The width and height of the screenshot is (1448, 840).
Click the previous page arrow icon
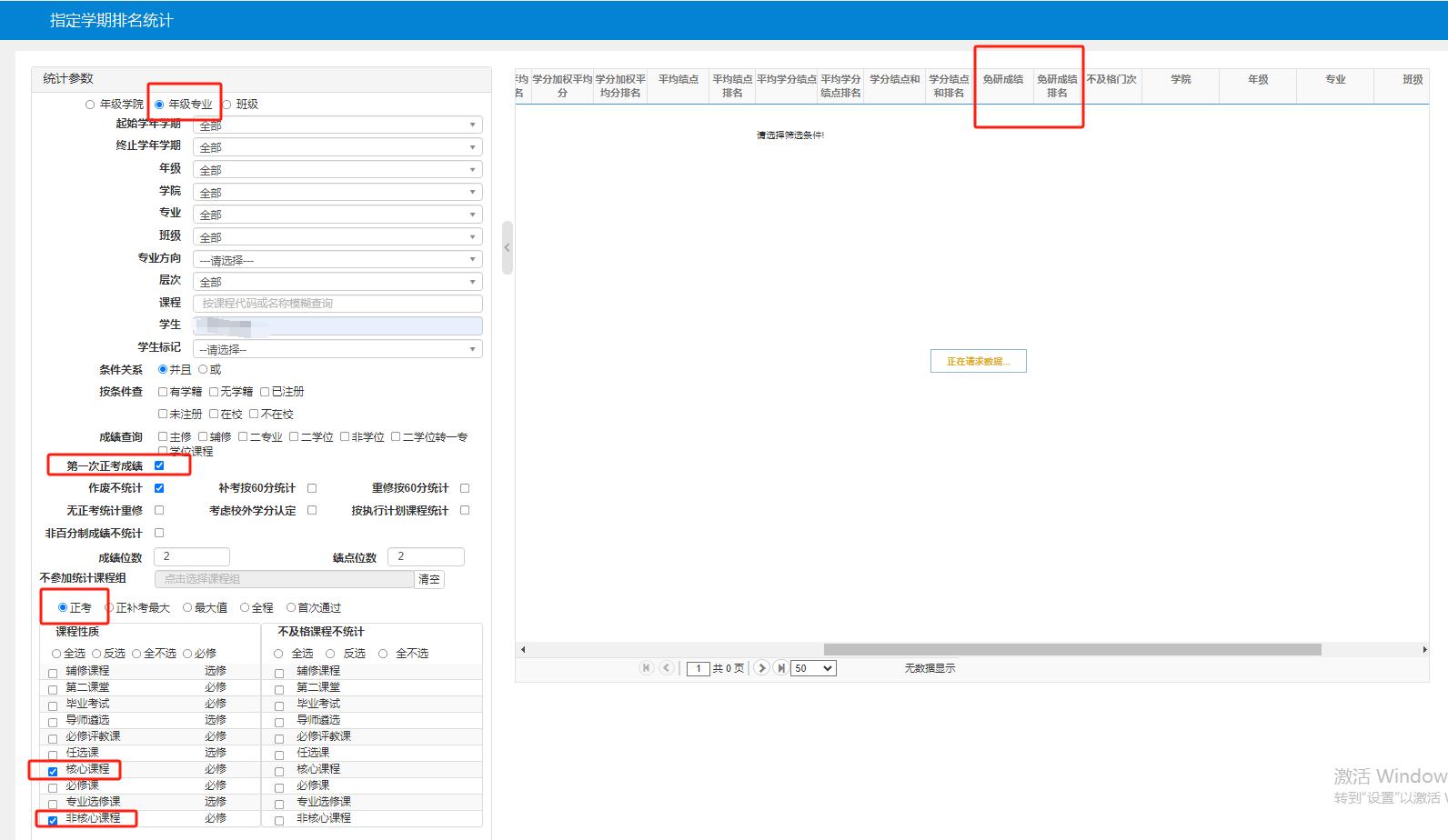coord(666,668)
